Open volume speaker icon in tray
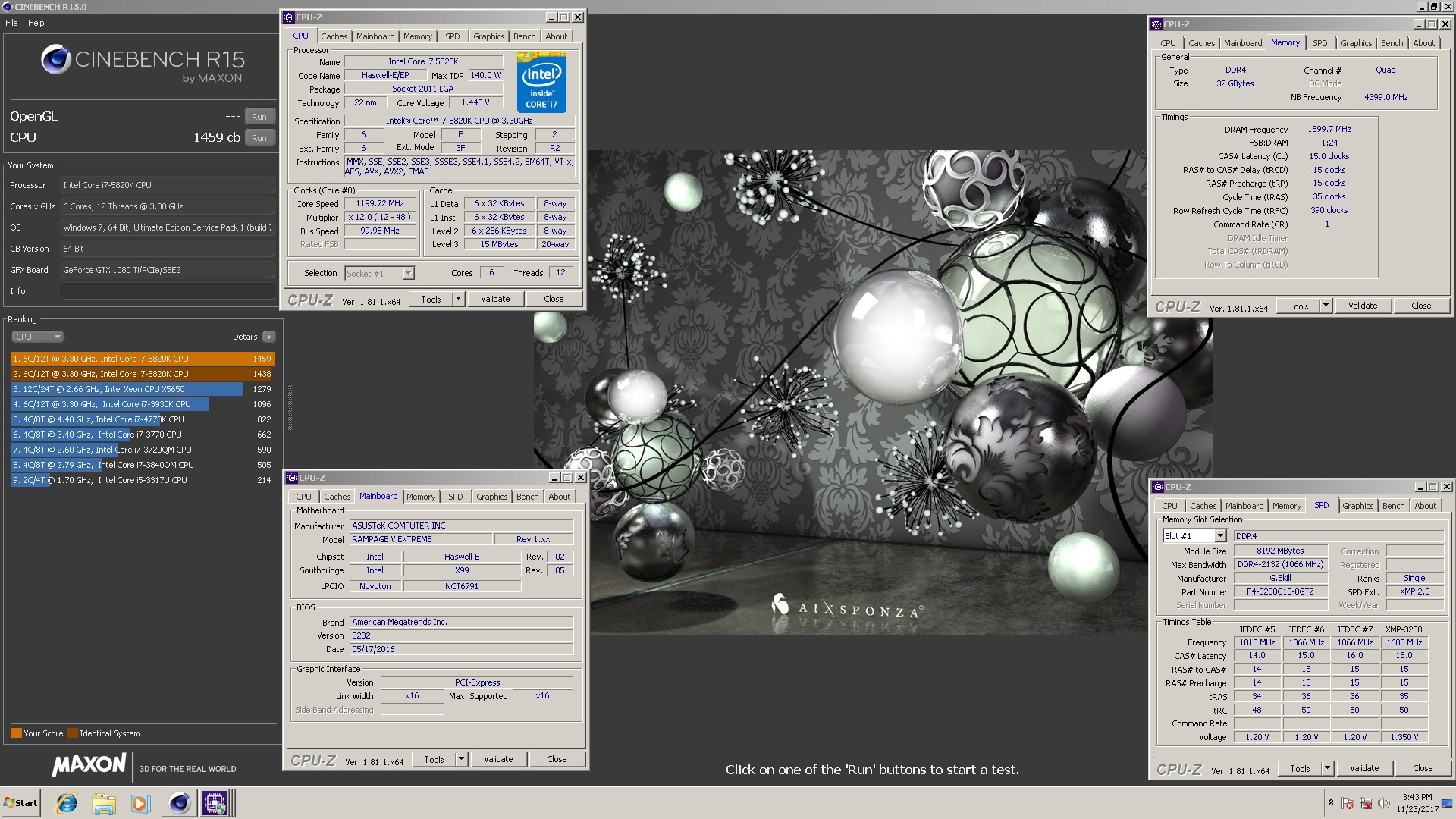The width and height of the screenshot is (1456, 819). tap(1384, 803)
